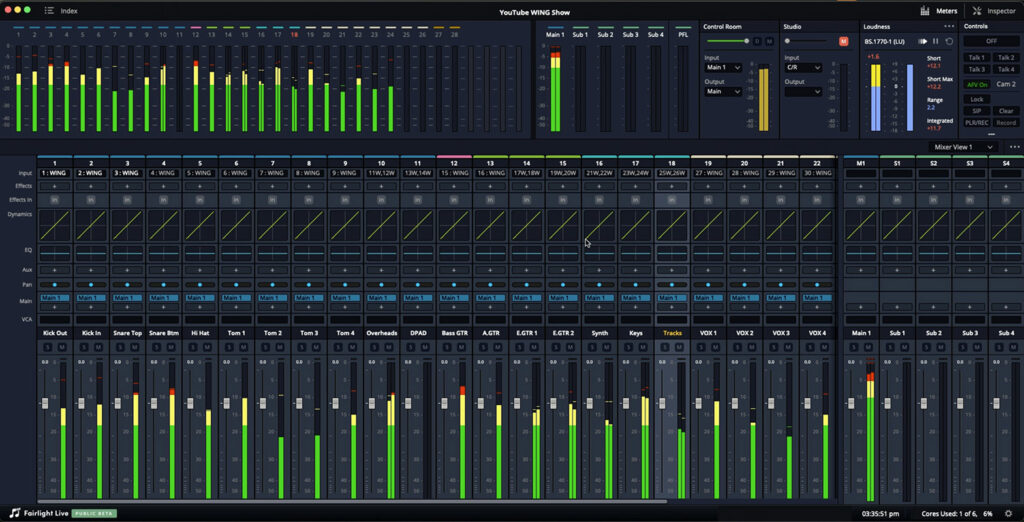Pause the loudness meter
Image resolution: width=1024 pixels, height=522 pixels.
936,41
